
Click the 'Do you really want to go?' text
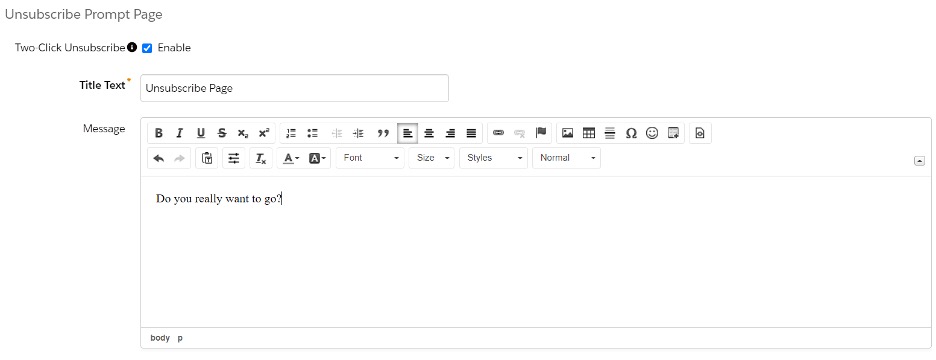[x=218, y=199]
